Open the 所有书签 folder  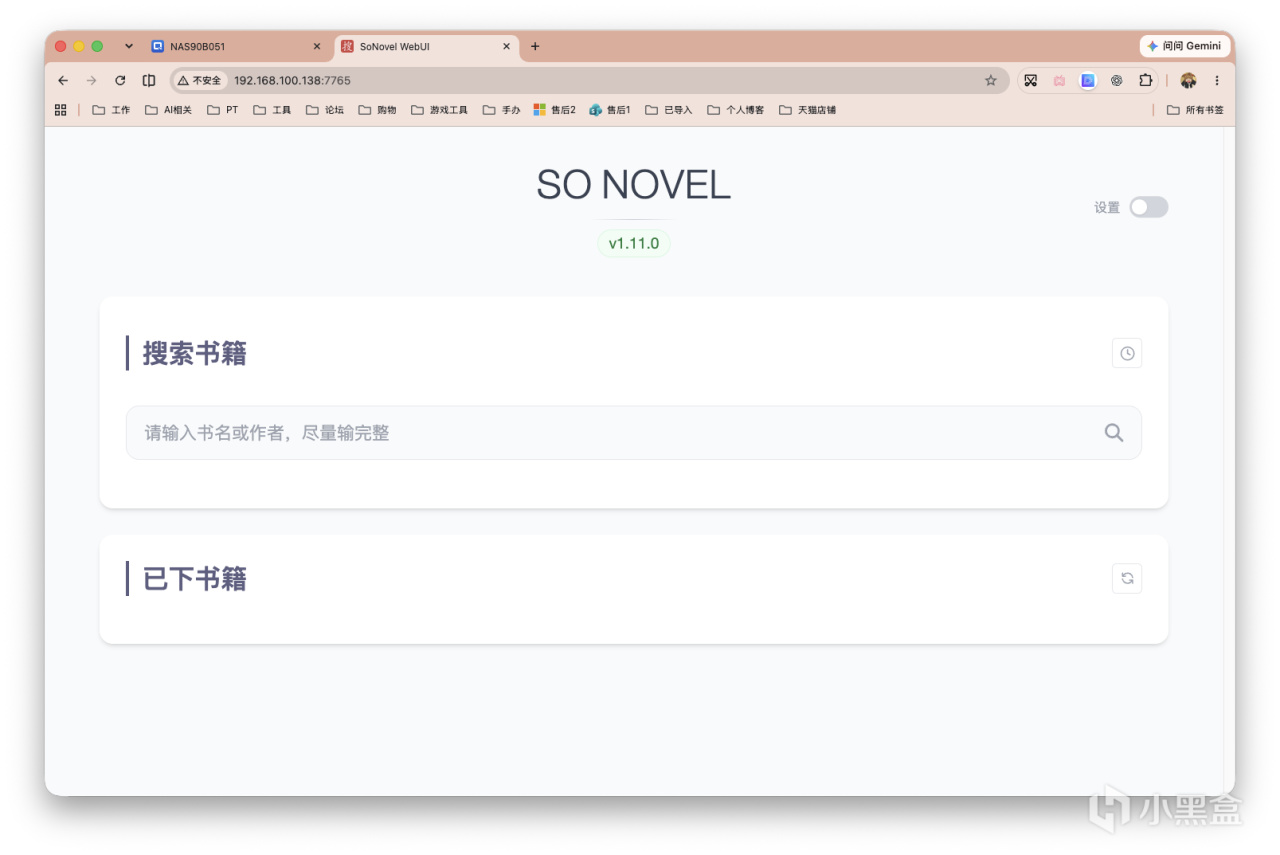coord(1195,110)
